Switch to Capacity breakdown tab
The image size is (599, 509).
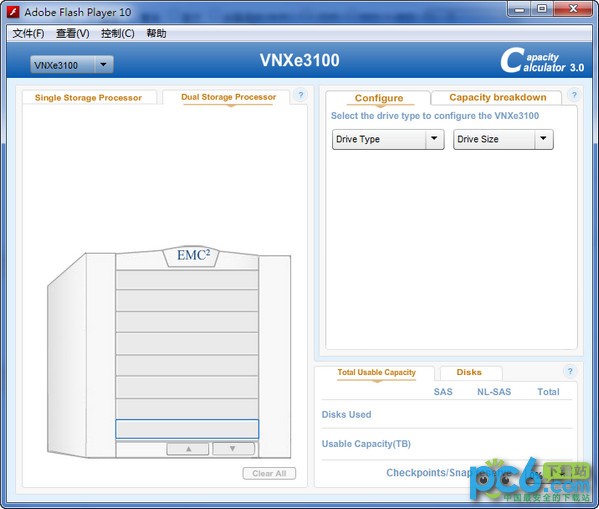click(497, 97)
